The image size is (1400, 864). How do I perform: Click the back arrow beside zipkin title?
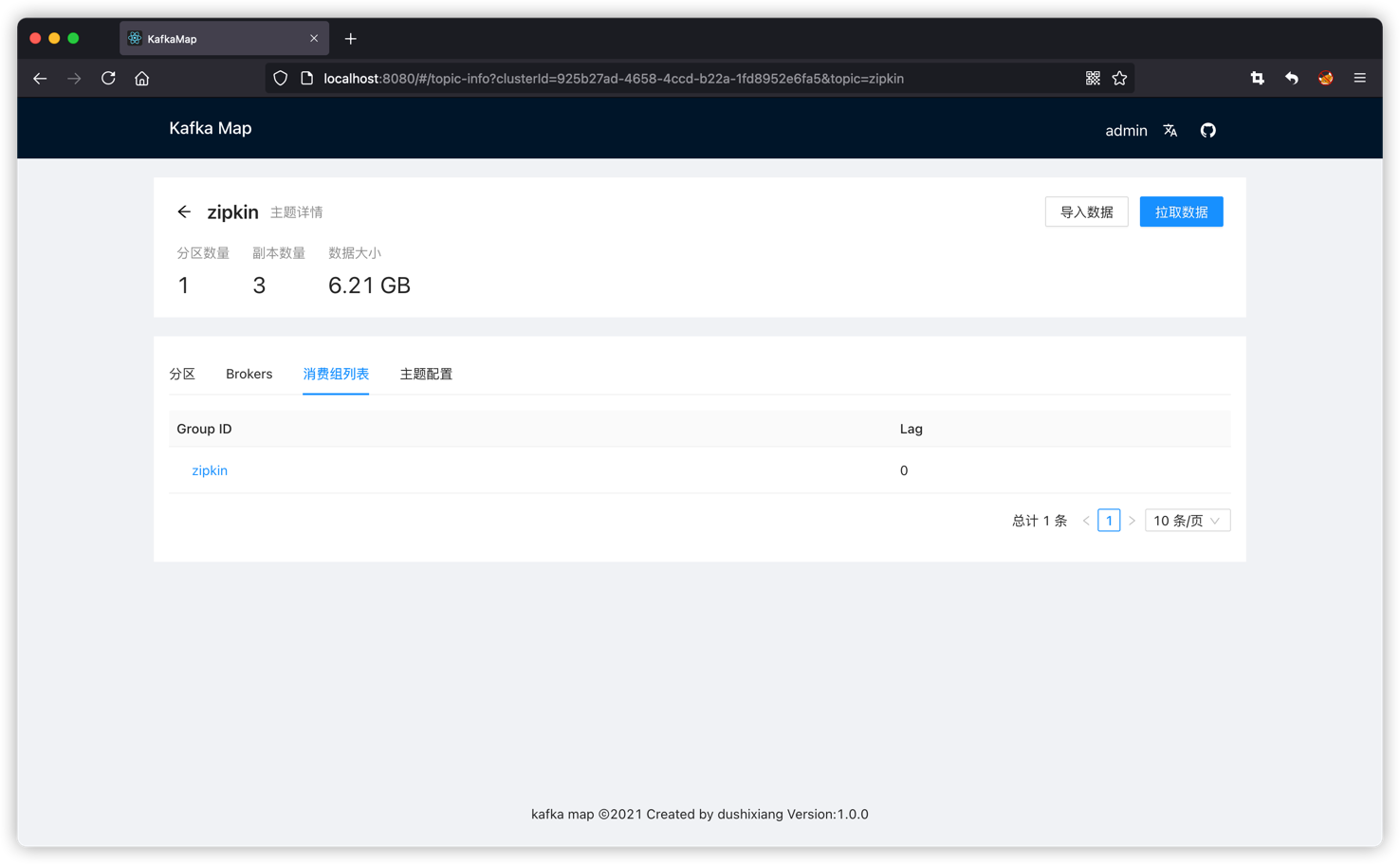tap(184, 211)
